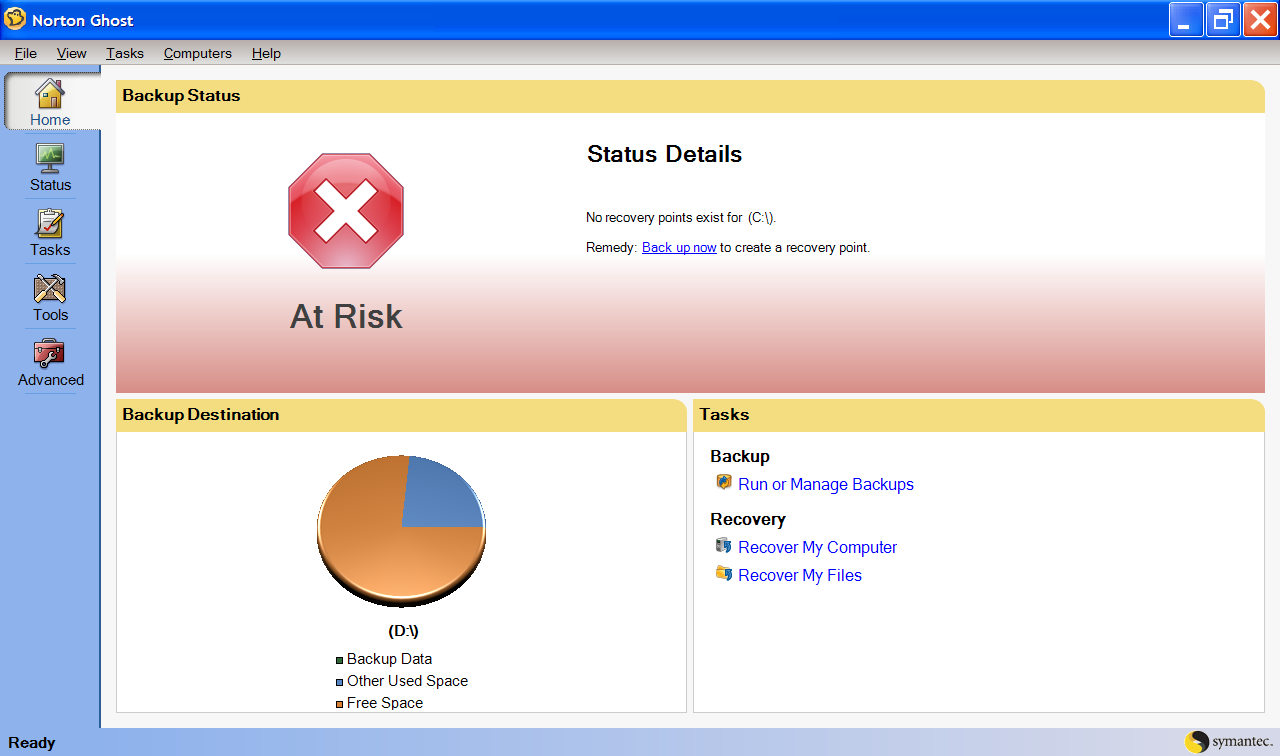Click the red At Risk status icon
The width and height of the screenshot is (1280, 756).
[x=346, y=211]
